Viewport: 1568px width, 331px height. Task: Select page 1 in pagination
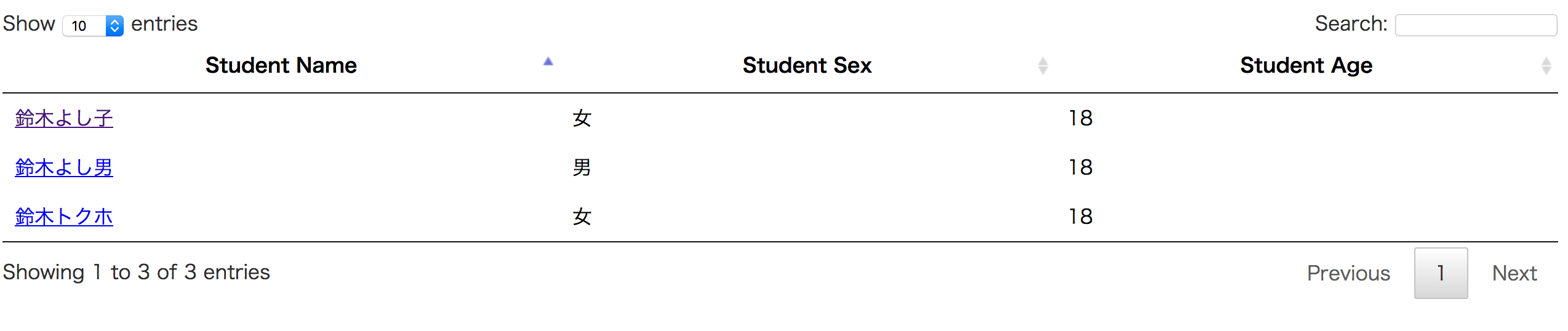pos(1441,273)
